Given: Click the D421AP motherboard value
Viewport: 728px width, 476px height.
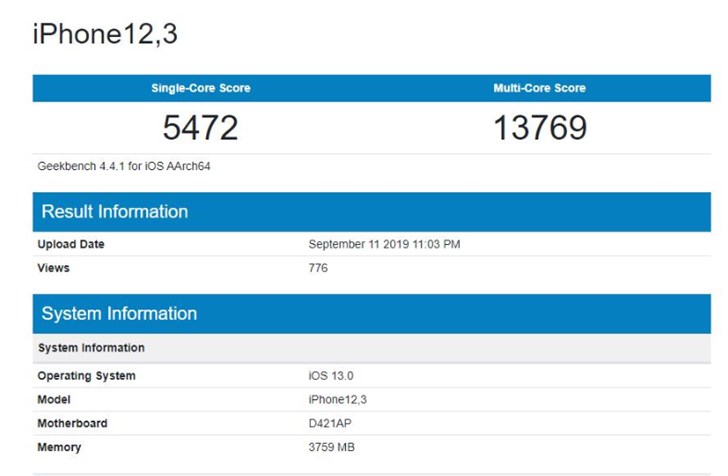Looking at the screenshot, I should click(331, 424).
